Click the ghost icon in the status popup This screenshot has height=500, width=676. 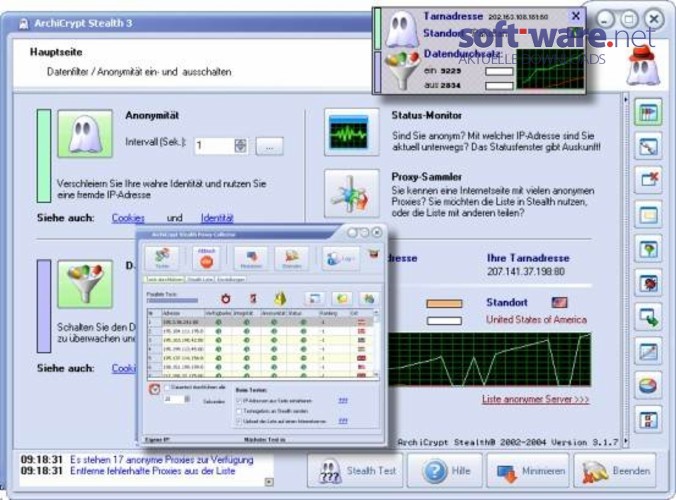point(401,29)
